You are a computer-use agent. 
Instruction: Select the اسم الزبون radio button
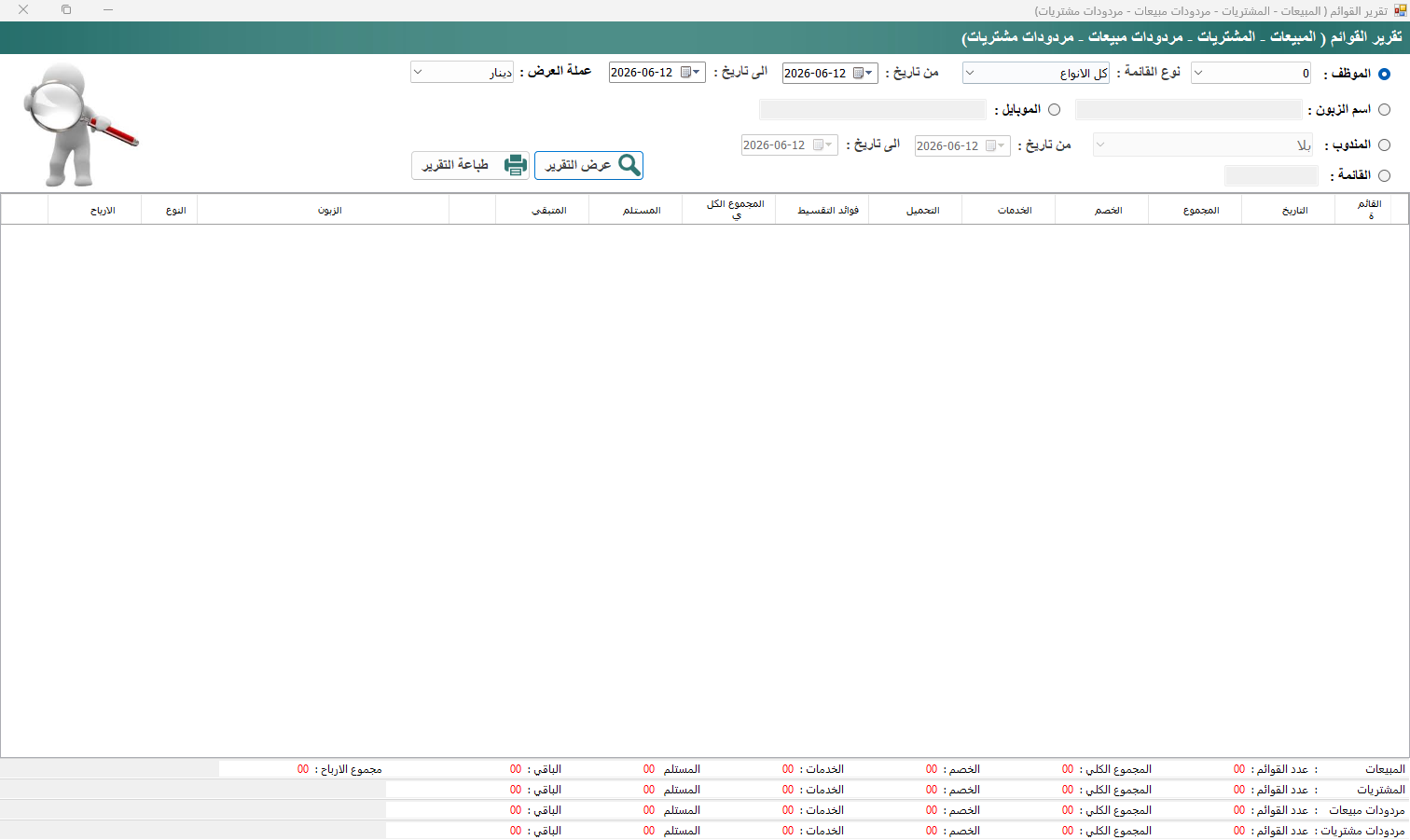(1384, 110)
